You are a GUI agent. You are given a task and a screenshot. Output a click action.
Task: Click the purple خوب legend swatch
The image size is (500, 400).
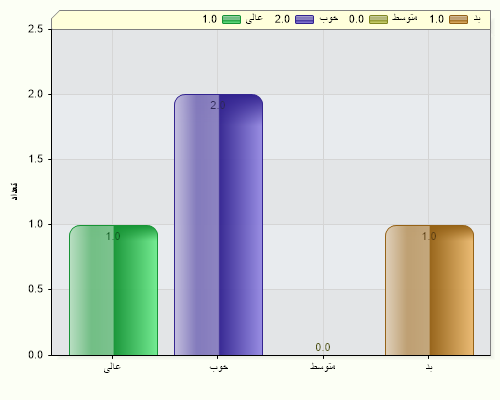304,19
